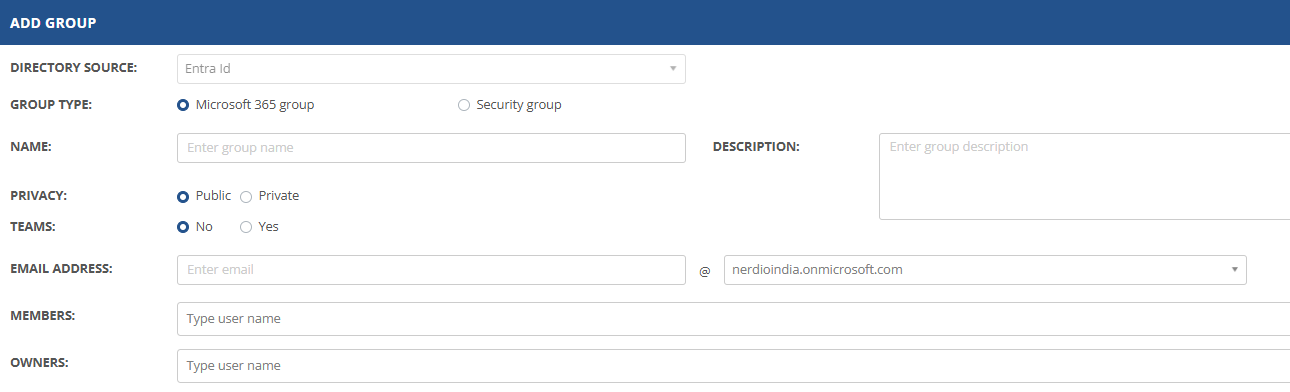Click the Directory Source dropdown arrow
Screen dimensions: 1290x392
tap(673, 69)
